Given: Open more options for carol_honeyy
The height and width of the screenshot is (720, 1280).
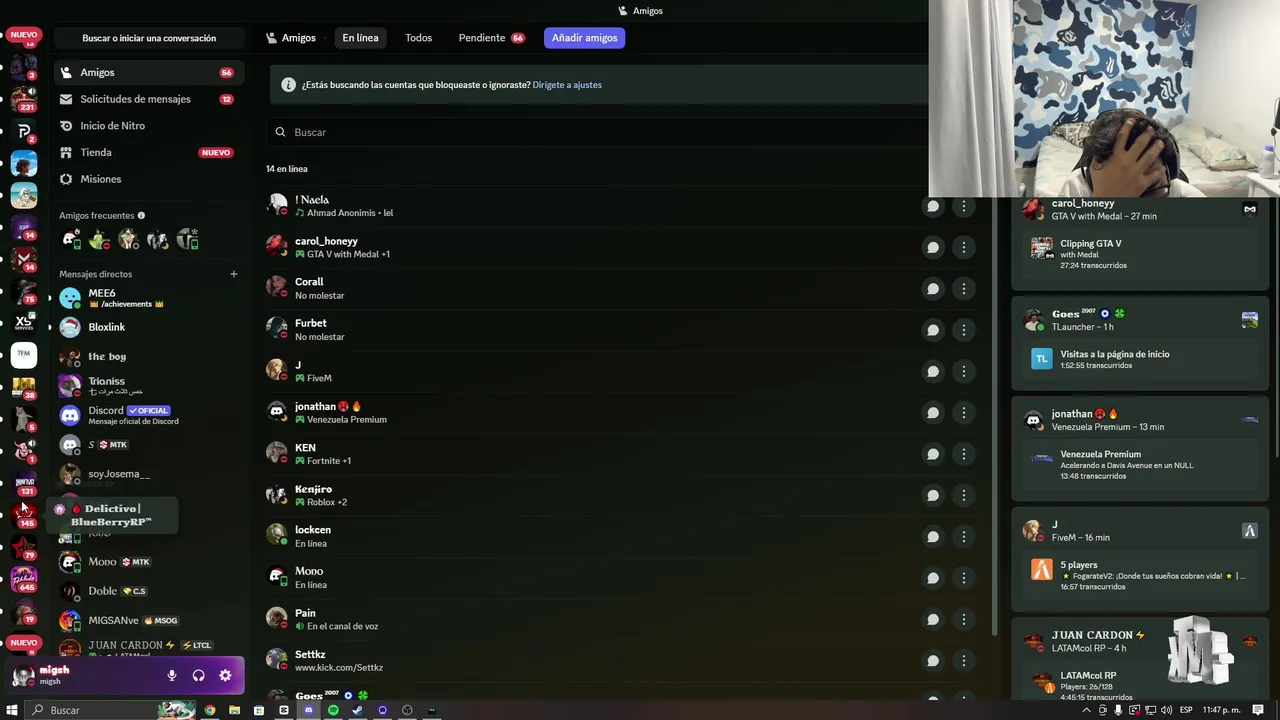Looking at the screenshot, I should (x=964, y=247).
